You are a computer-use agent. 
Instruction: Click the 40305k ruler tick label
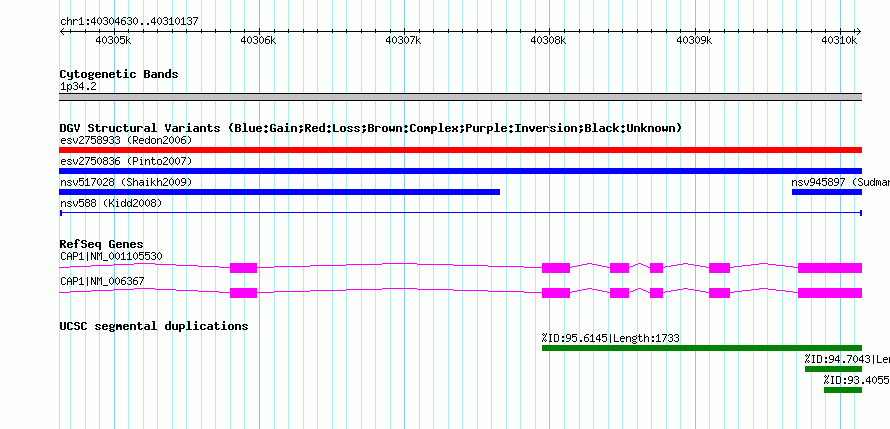coord(114,40)
